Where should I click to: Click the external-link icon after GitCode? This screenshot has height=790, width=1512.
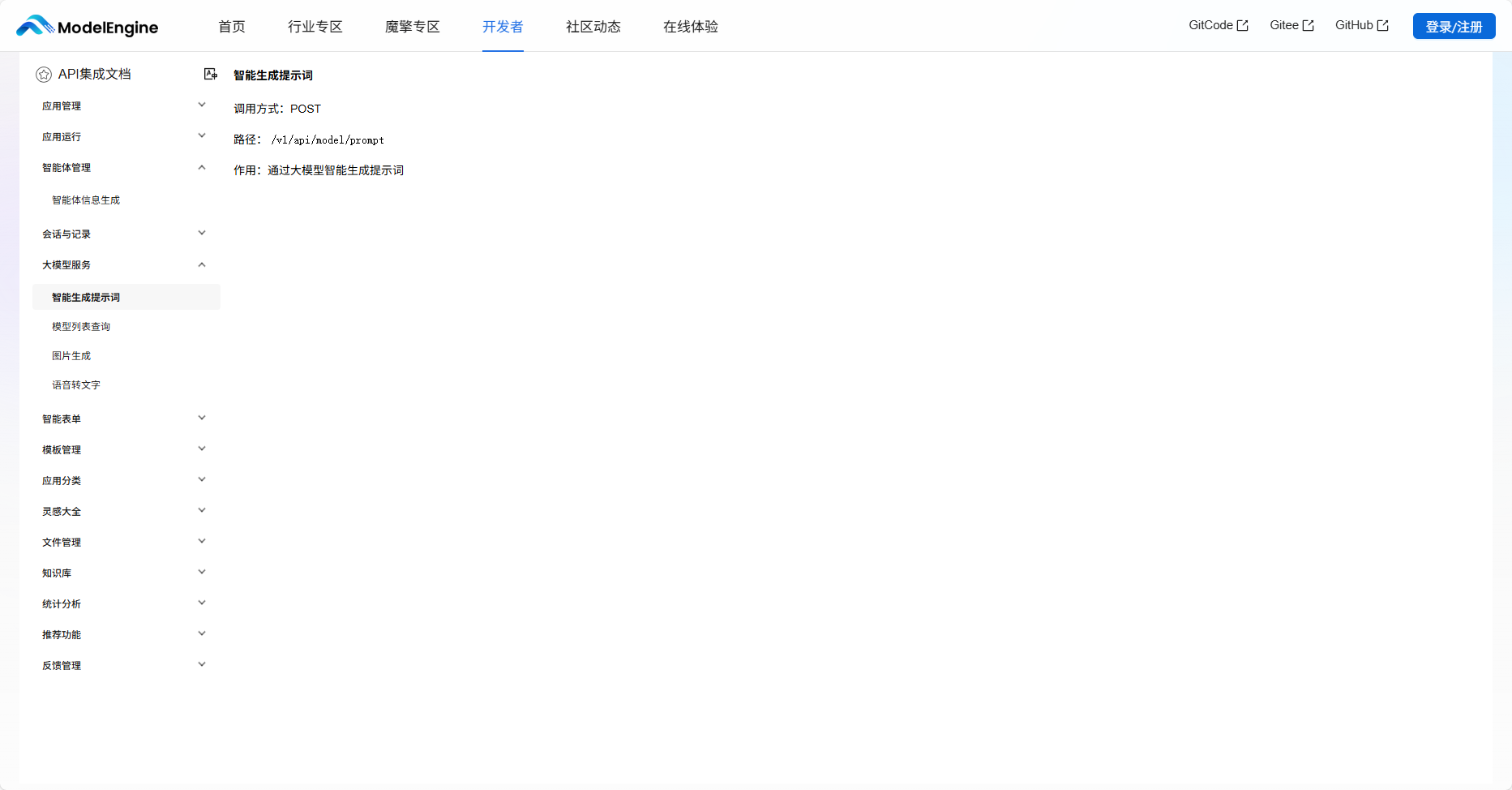click(1244, 24)
